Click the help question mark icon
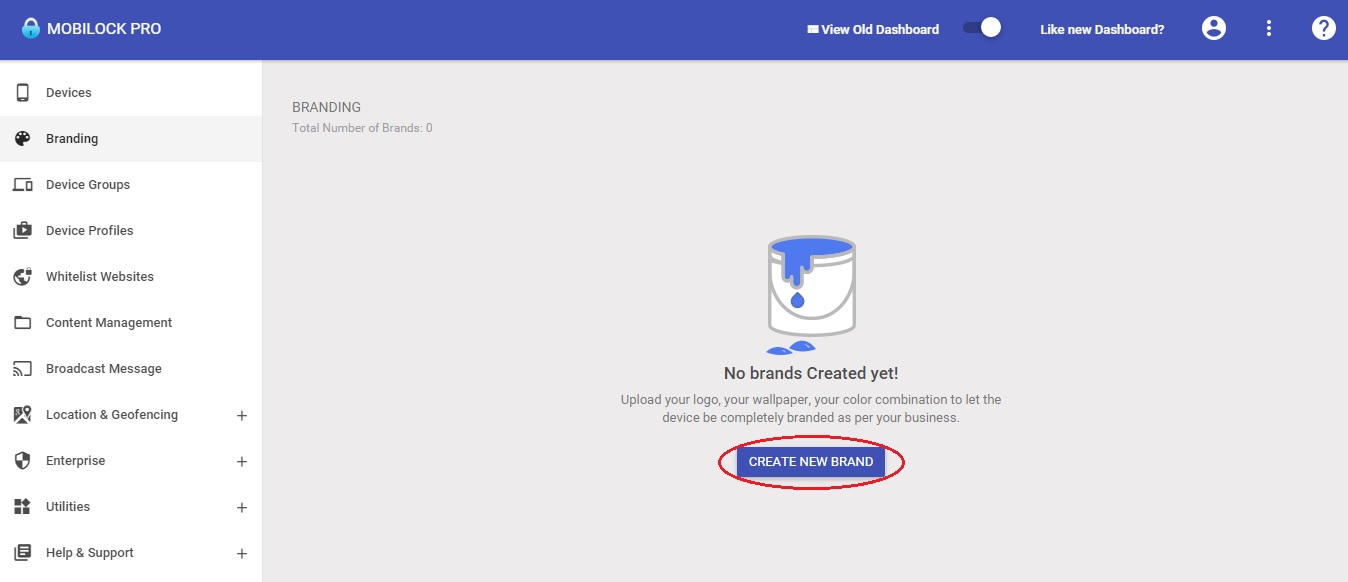 point(1323,28)
